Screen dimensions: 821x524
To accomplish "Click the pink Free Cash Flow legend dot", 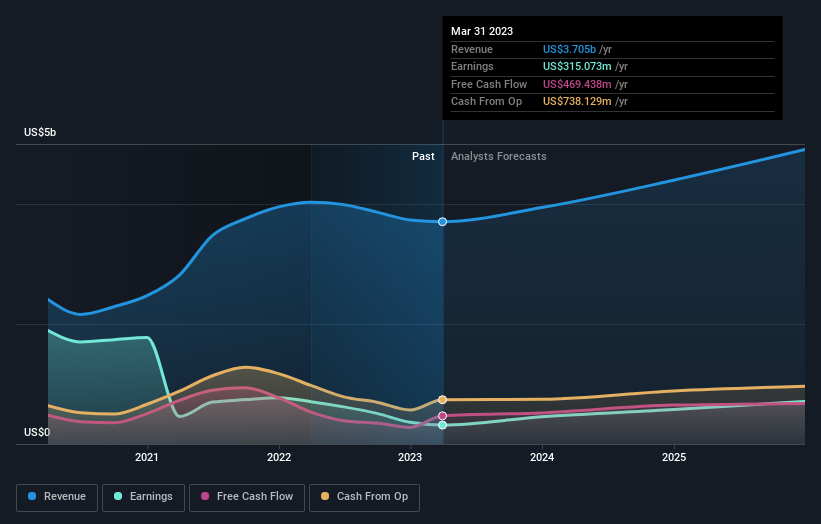I will (205, 496).
